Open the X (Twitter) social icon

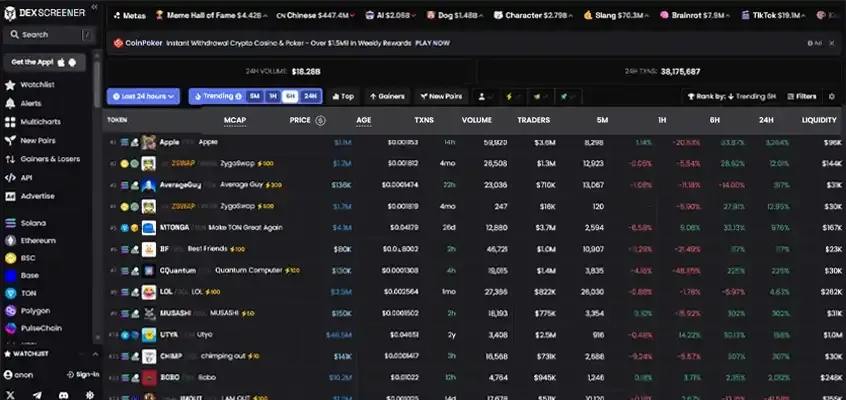(10, 395)
